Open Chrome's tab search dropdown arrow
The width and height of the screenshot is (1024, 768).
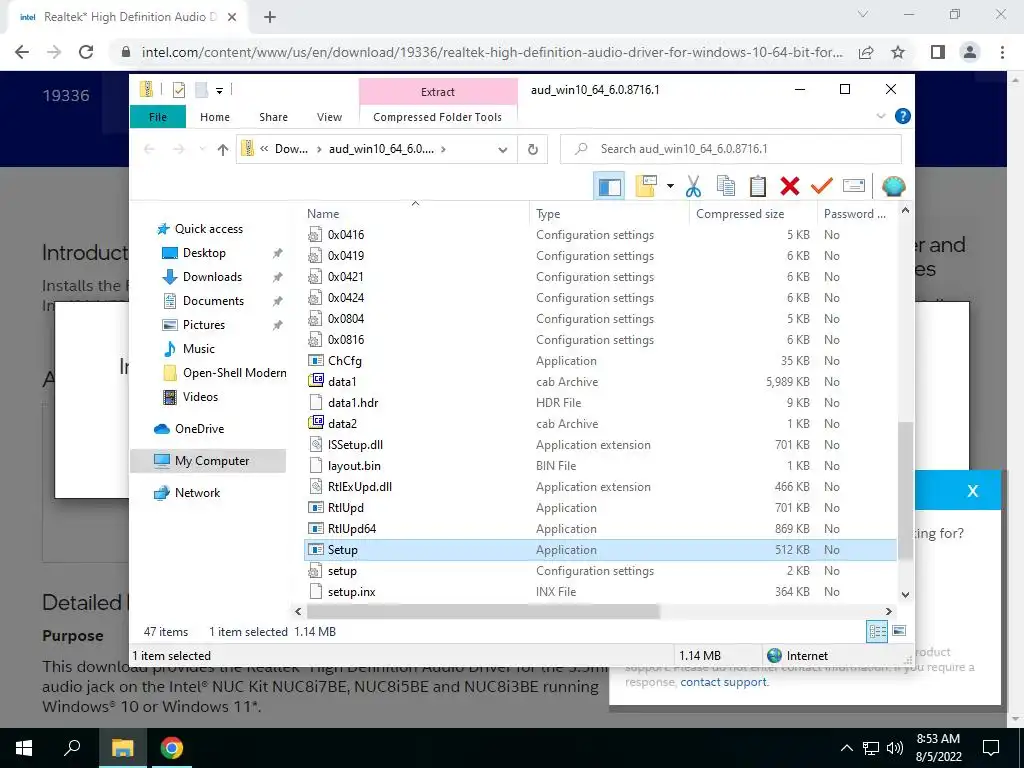tap(863, 14)
